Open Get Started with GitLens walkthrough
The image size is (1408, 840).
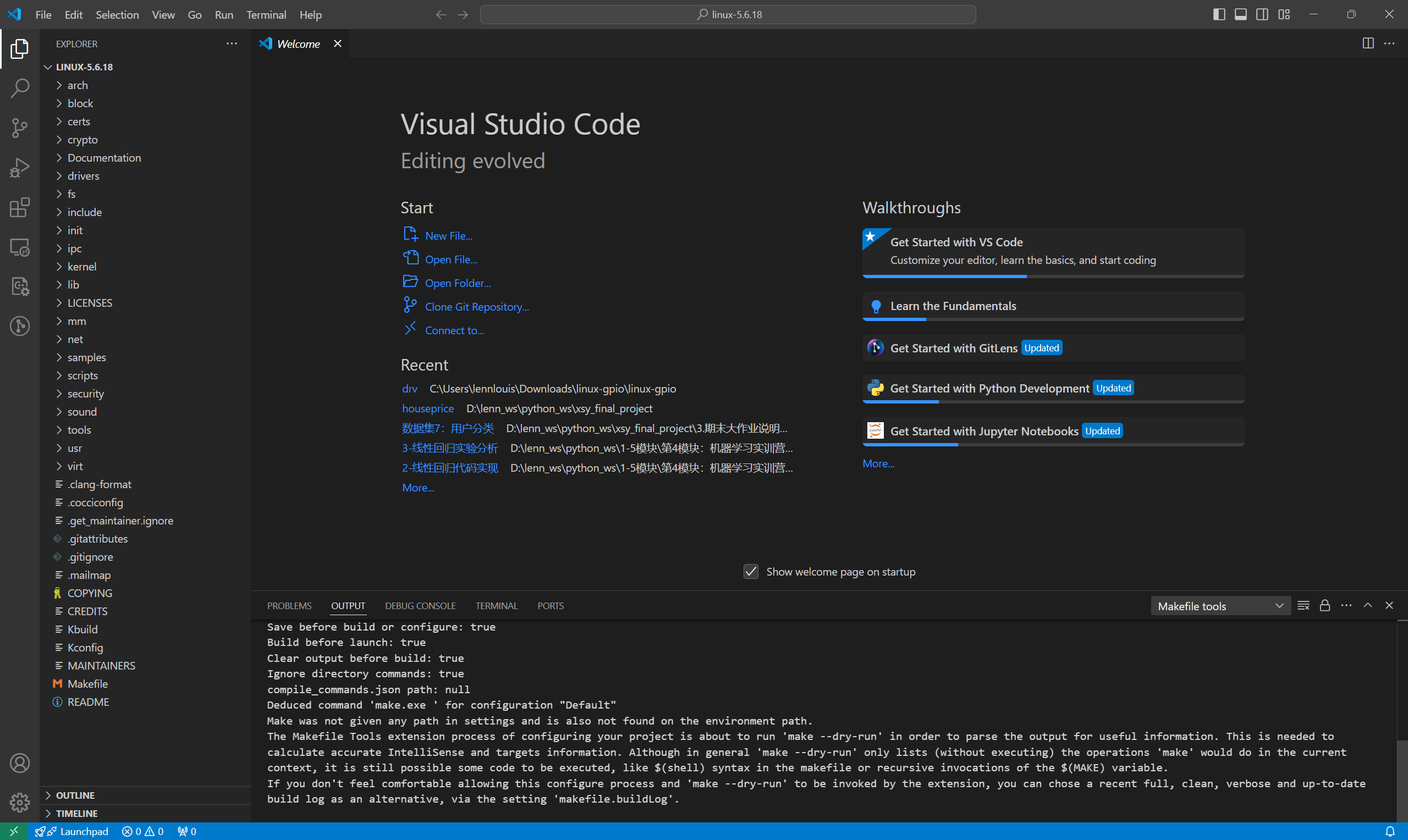click(x=1053, y=348)
